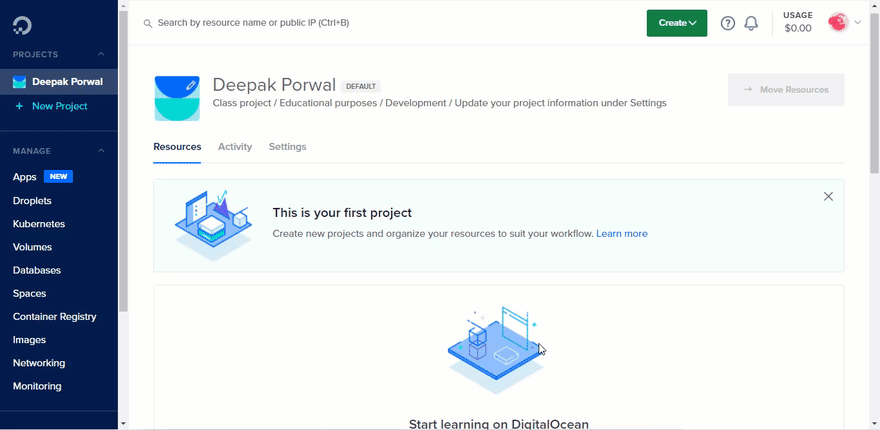This screenshot has height=430, width=880.
Task: Open Container Registry in the sidebar
Action: (54, 317)
